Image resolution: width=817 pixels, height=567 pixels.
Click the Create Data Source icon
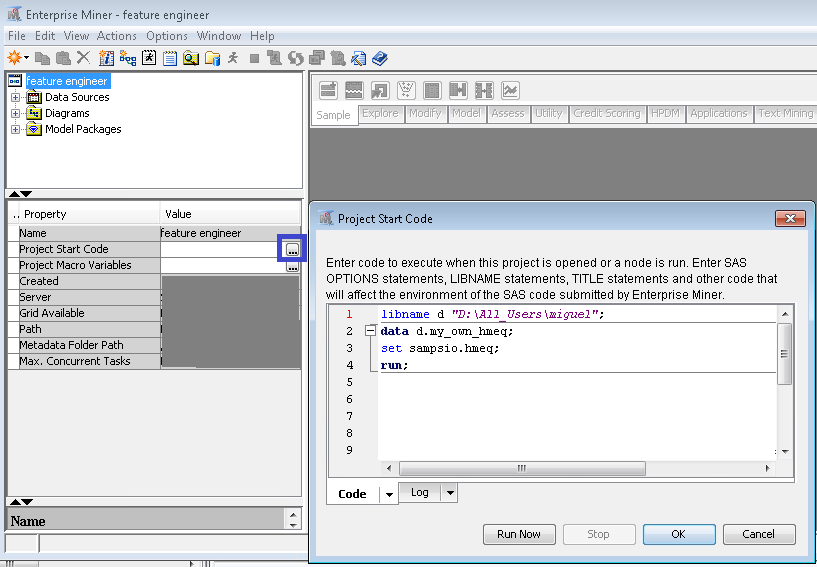click(x=106, y=58)
